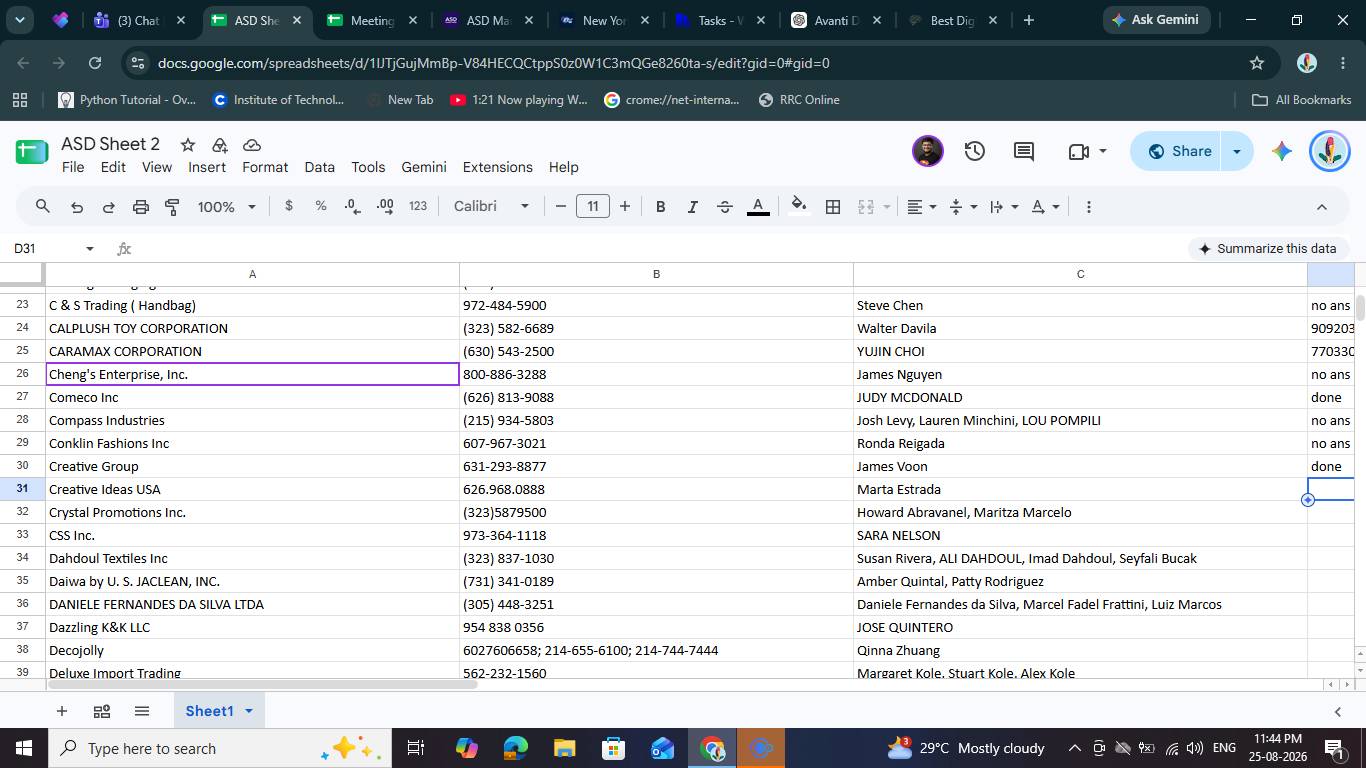Click the paint format icon

(x=172, y=207)
